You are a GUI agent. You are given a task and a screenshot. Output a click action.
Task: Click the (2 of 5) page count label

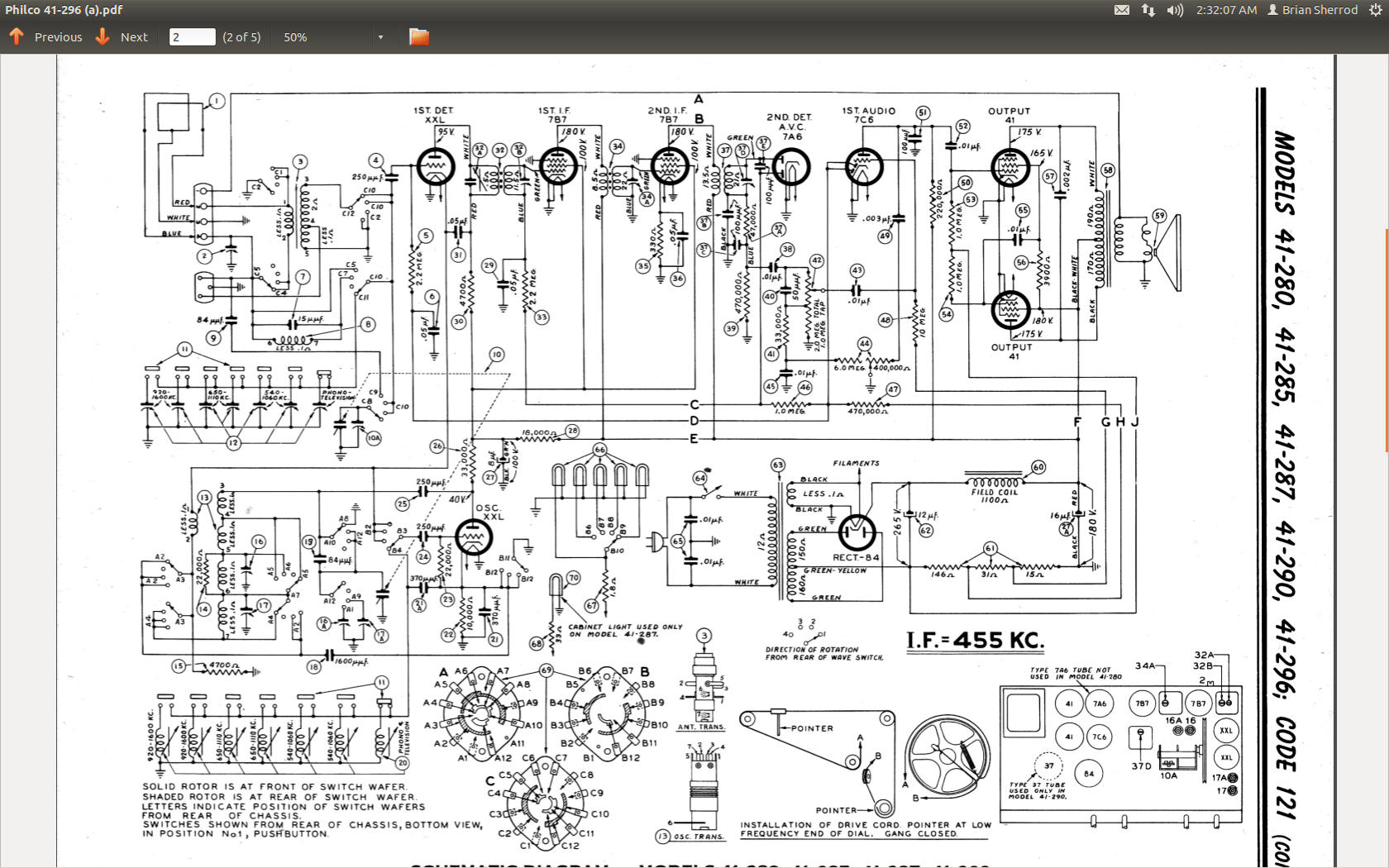(x=241, y=37)
